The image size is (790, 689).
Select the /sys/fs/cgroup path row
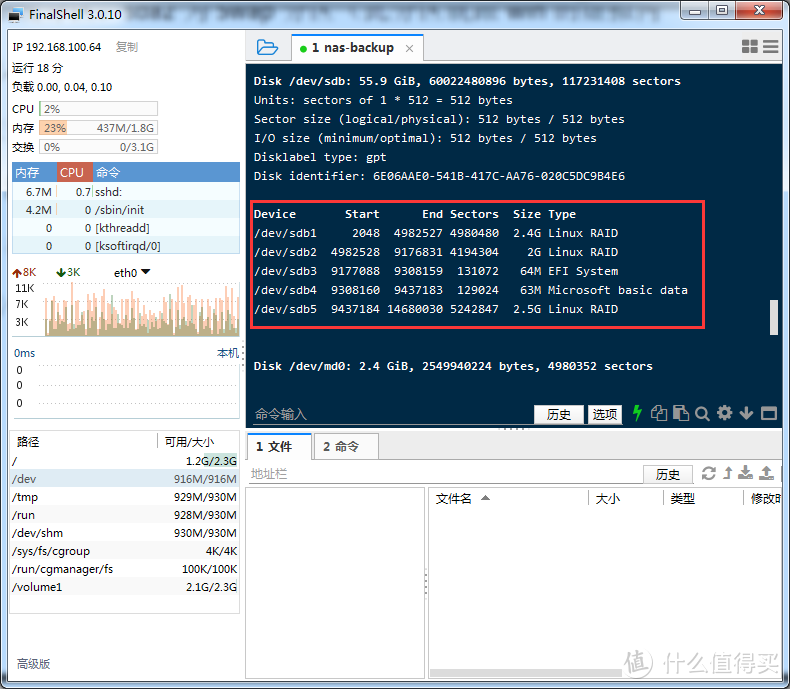pos(124,551)
